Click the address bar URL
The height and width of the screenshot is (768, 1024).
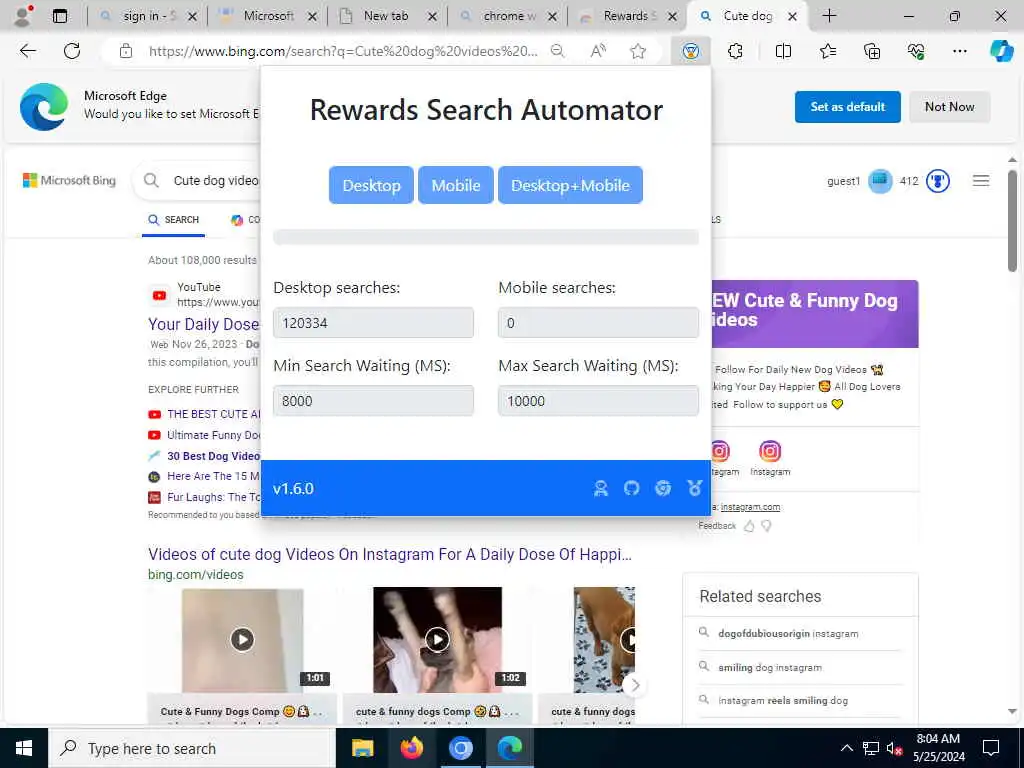[x=343, y=51]
